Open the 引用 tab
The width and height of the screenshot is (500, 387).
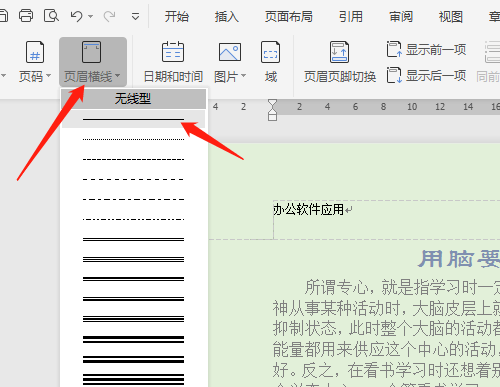351,16
